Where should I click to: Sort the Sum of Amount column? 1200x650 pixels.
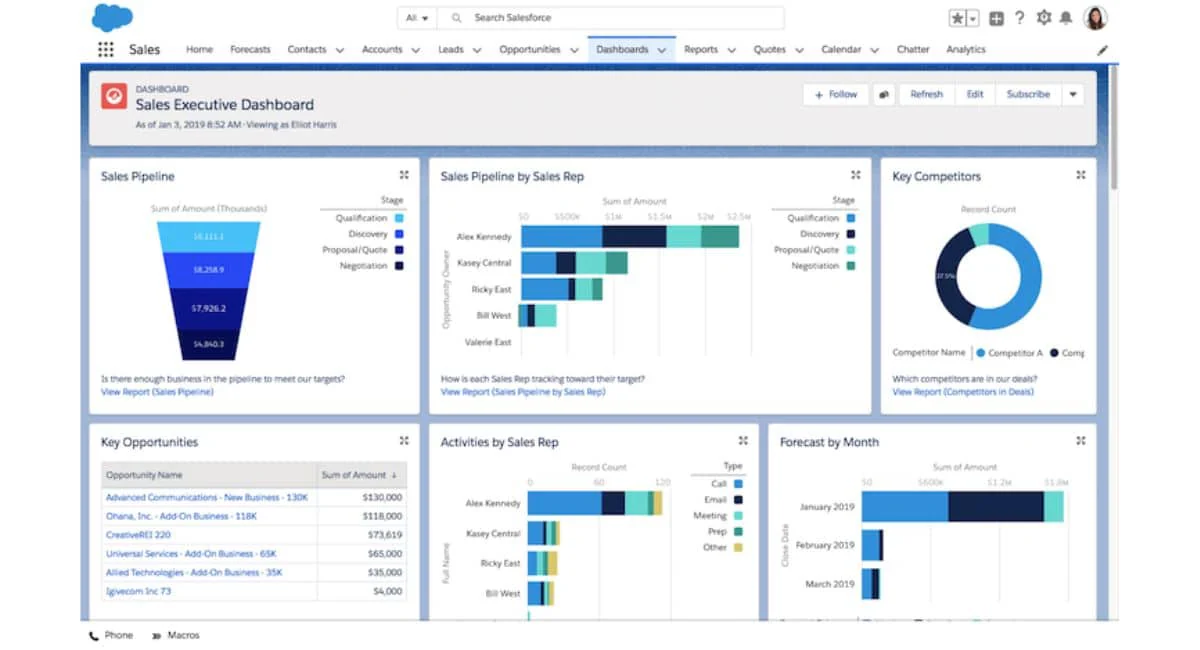coord(360,475)
